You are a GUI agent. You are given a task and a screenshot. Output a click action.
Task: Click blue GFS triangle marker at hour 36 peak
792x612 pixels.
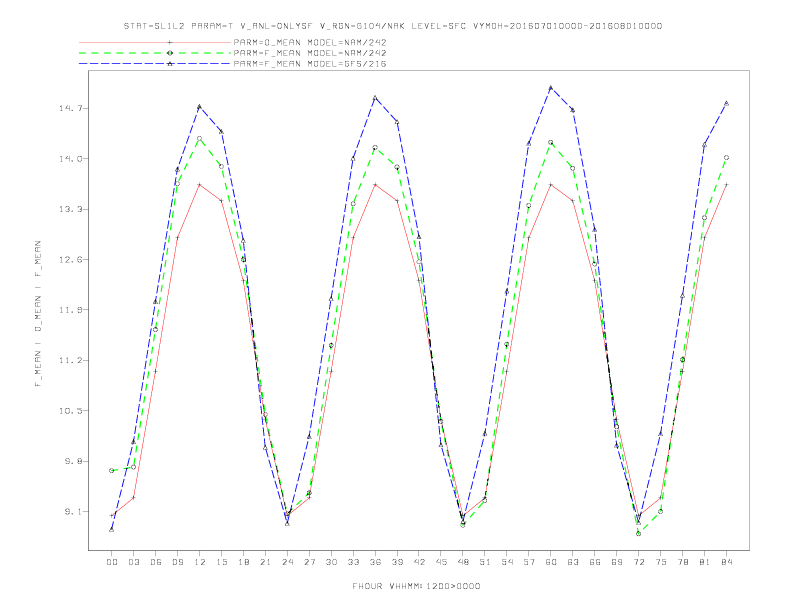[x=375, y=97]
